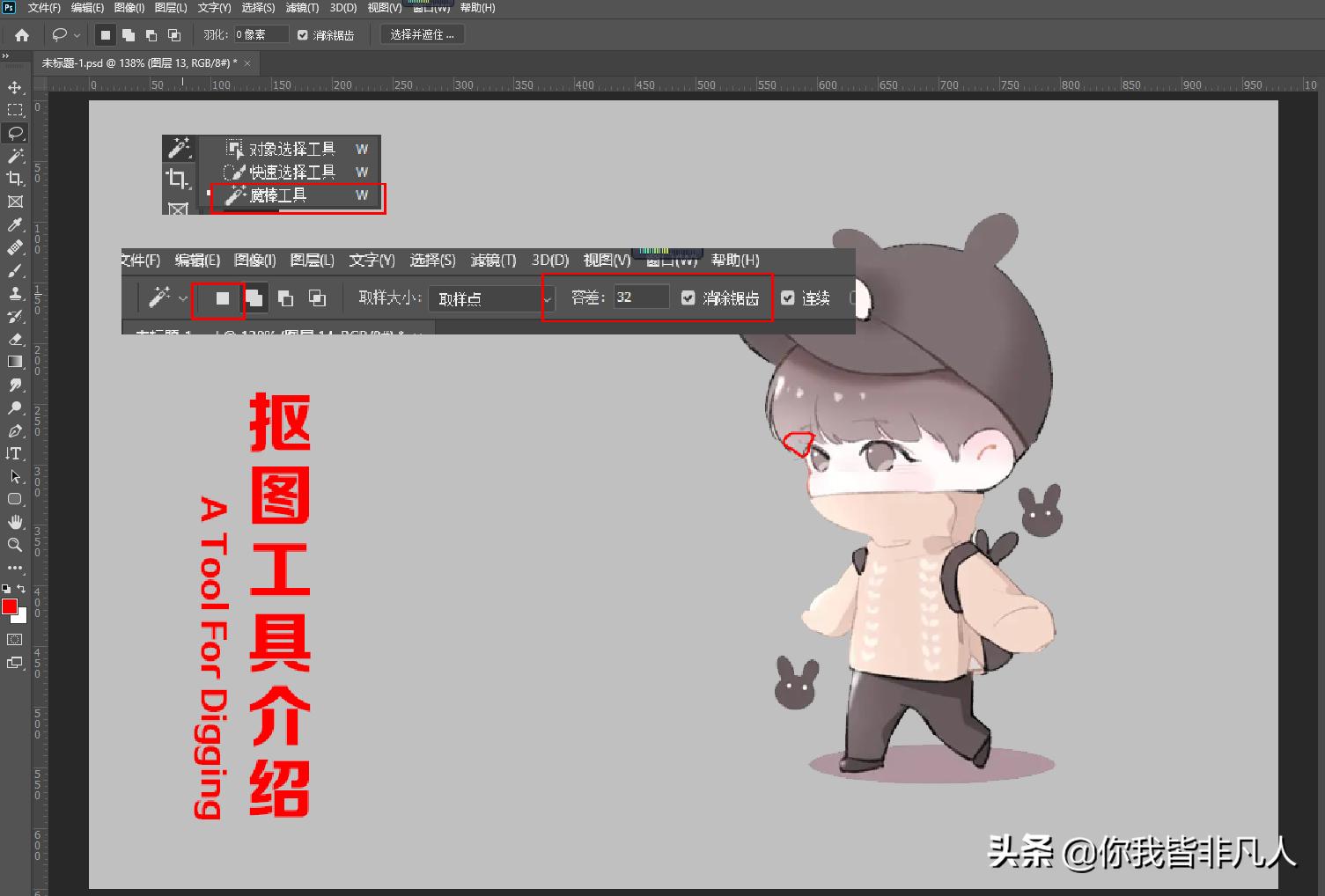Activate the Crop tool

pos(15,179)
